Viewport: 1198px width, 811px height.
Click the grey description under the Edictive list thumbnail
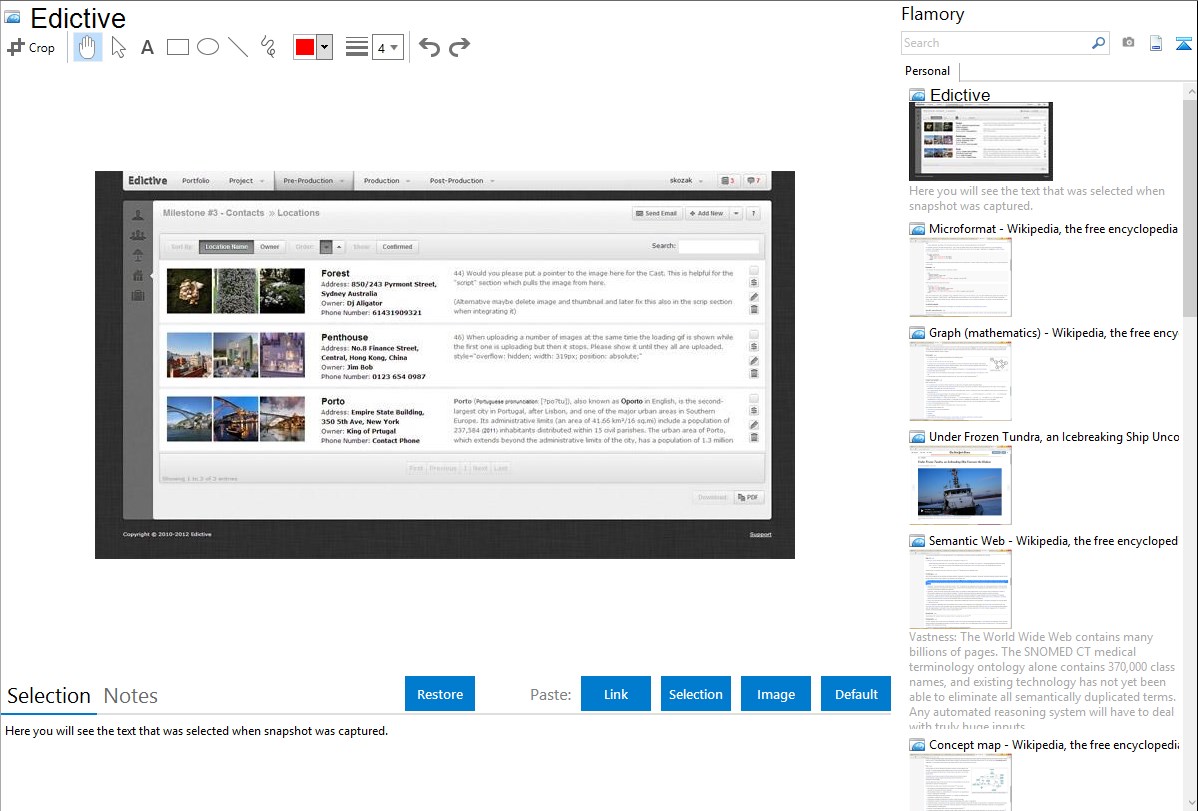(1037, 198)
